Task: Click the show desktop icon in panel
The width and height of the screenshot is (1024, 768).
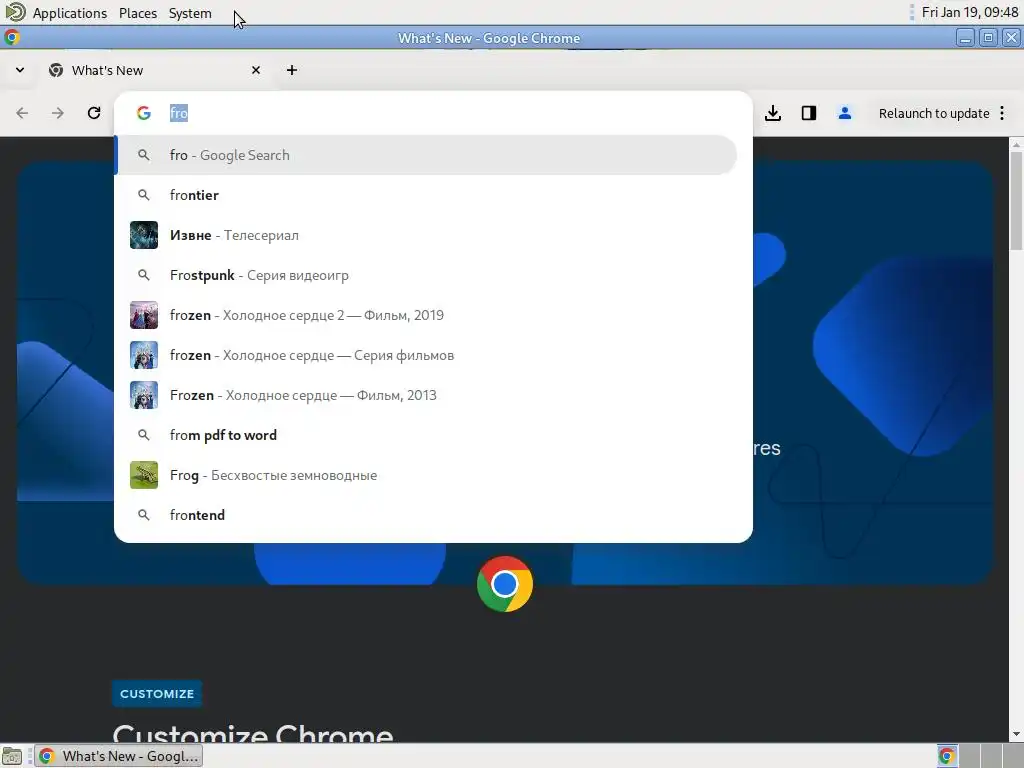Action: click(12, 756)
